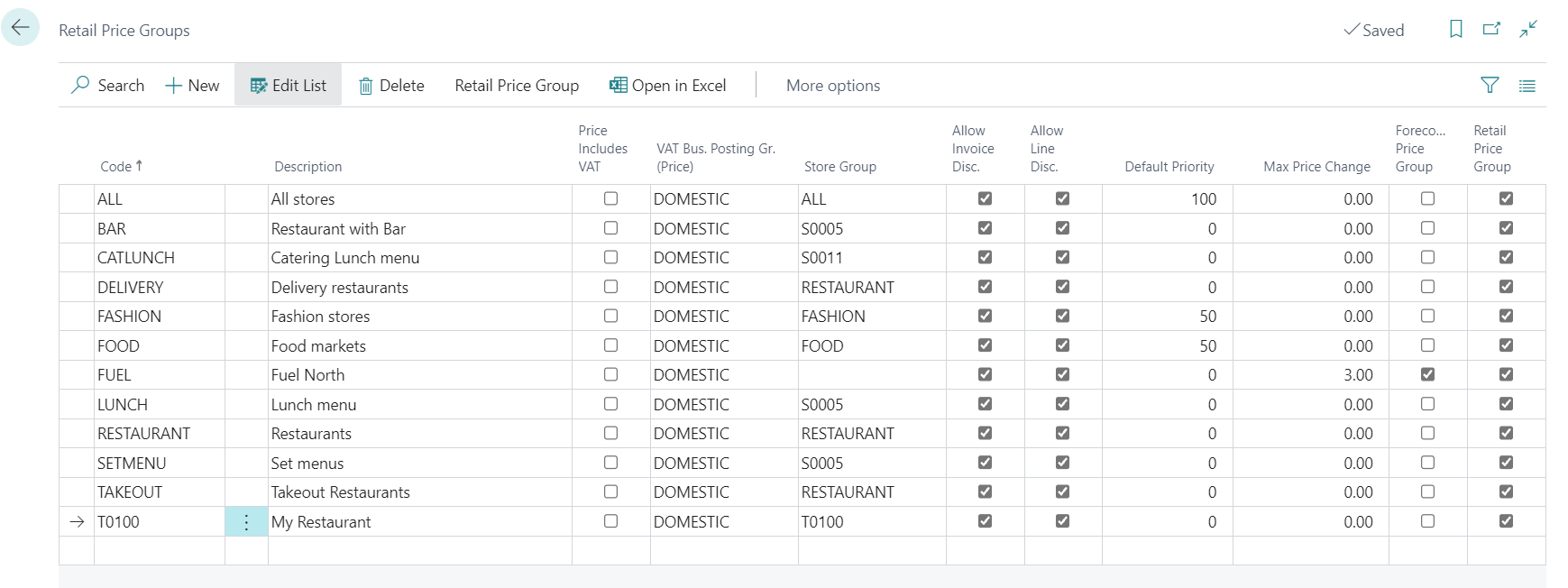Uncheck Forecourt Price Group for FUEL
The height and width of the screenshot is (588, 1568).
[x=1427, y=374]
